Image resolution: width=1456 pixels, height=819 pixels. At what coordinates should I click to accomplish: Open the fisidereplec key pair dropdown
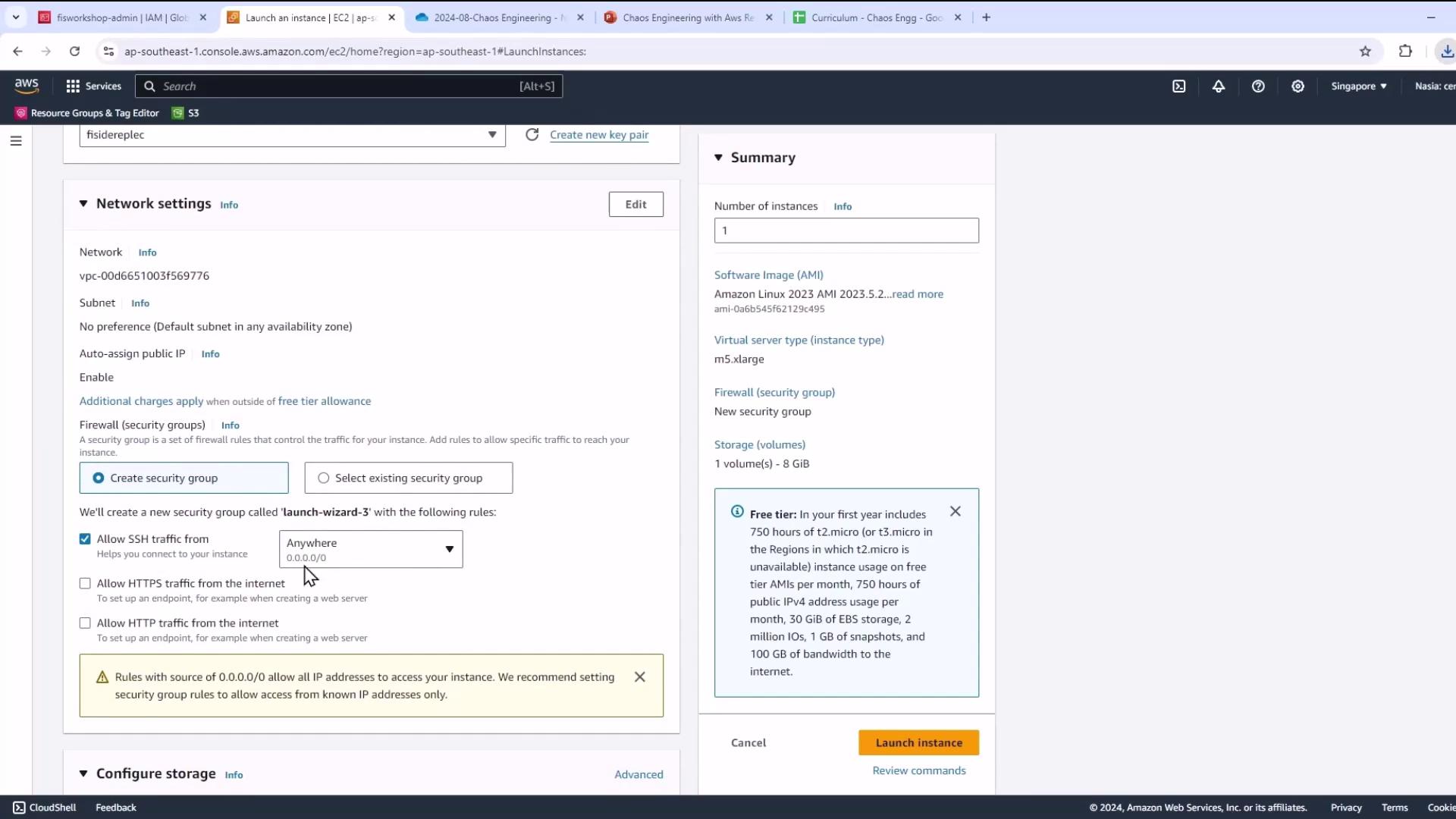coord(291,135)
